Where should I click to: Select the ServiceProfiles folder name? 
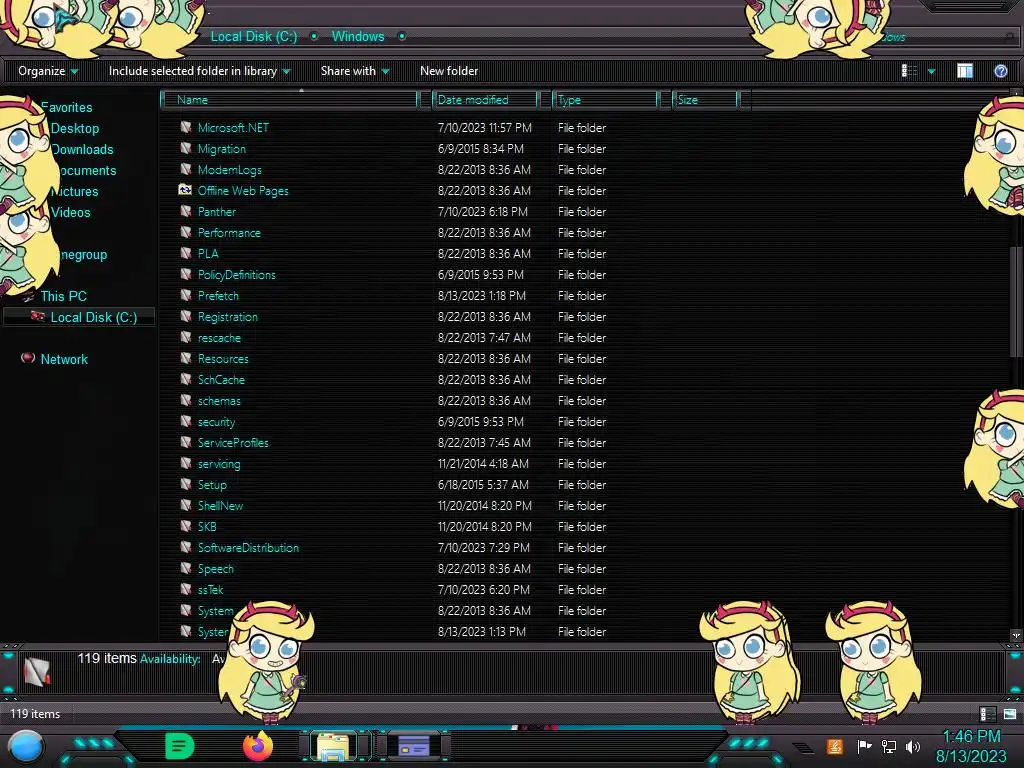click(x=232, y=443)
